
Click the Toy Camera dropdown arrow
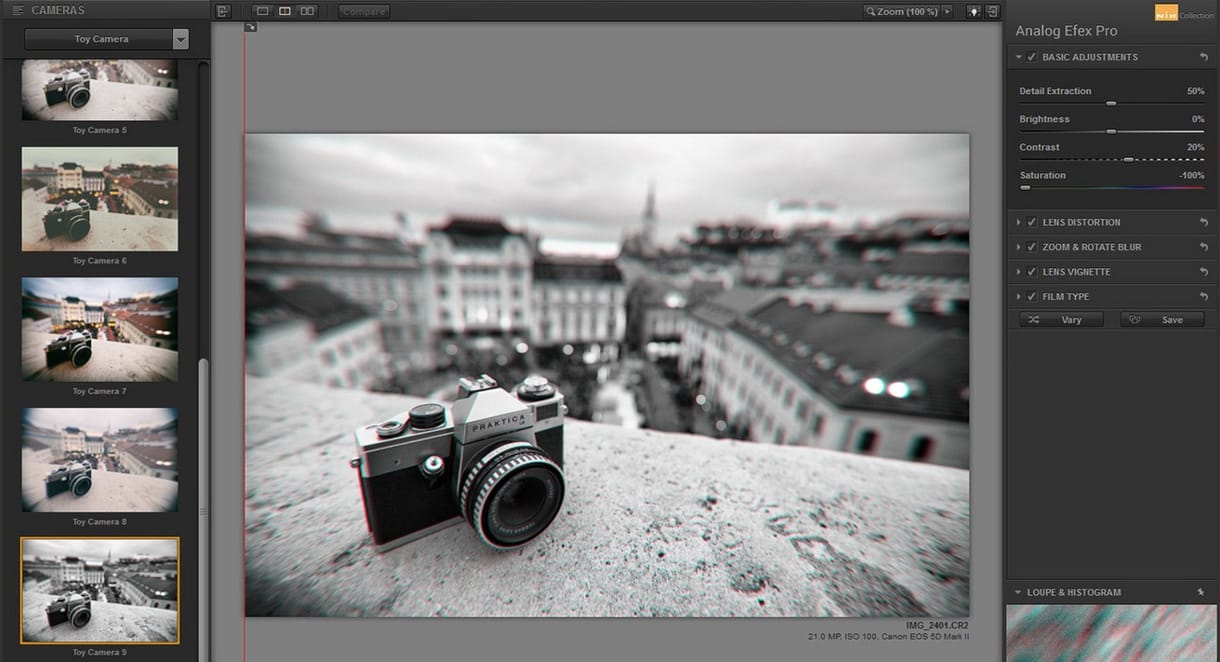tap(180, 39)
